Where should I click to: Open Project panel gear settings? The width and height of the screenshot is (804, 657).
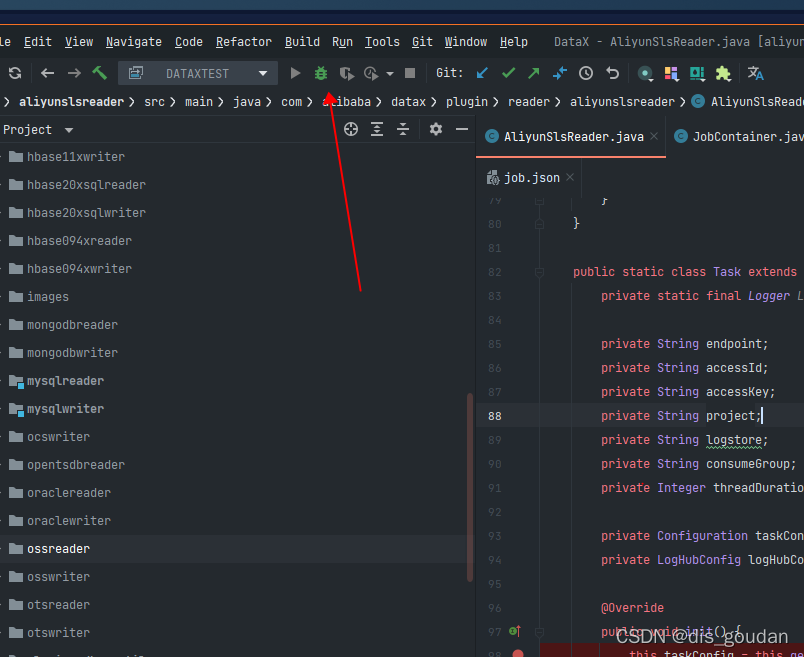tap(436, 129)
